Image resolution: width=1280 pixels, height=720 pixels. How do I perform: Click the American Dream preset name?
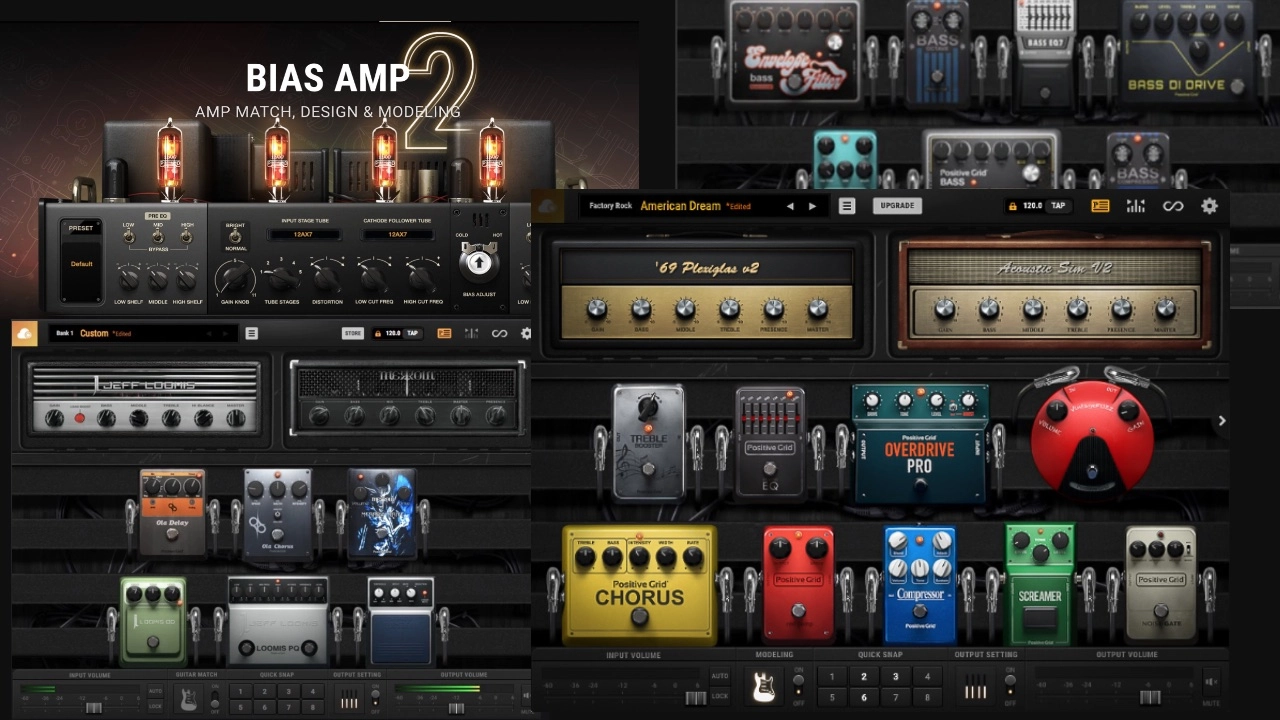[680, 206]
